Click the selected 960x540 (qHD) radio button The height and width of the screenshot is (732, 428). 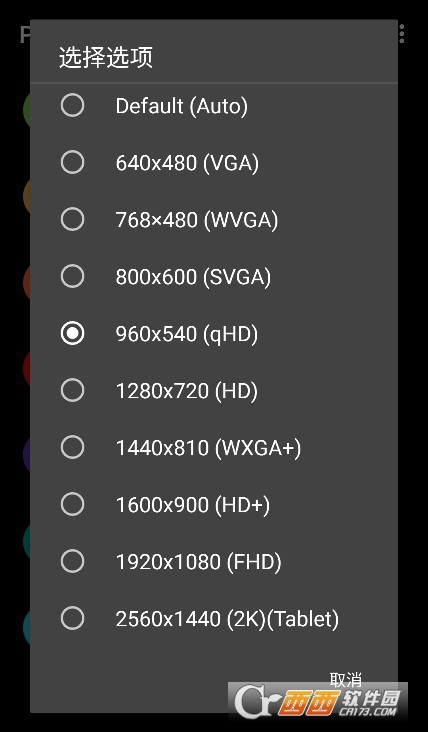72,333
